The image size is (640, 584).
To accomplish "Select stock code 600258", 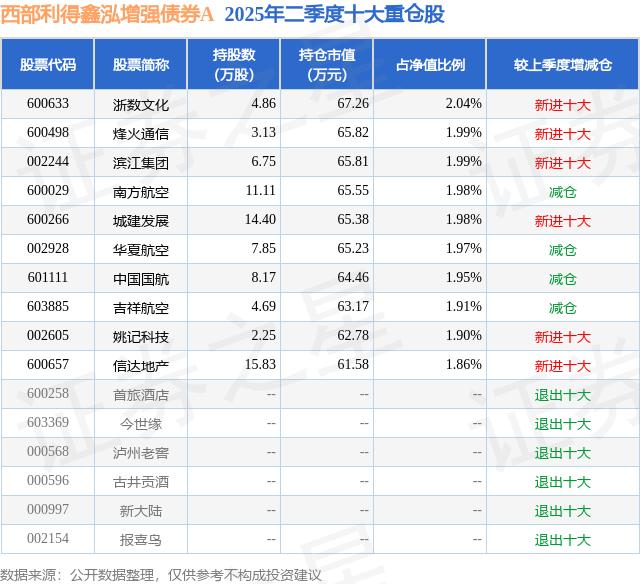I will point(48,393).
